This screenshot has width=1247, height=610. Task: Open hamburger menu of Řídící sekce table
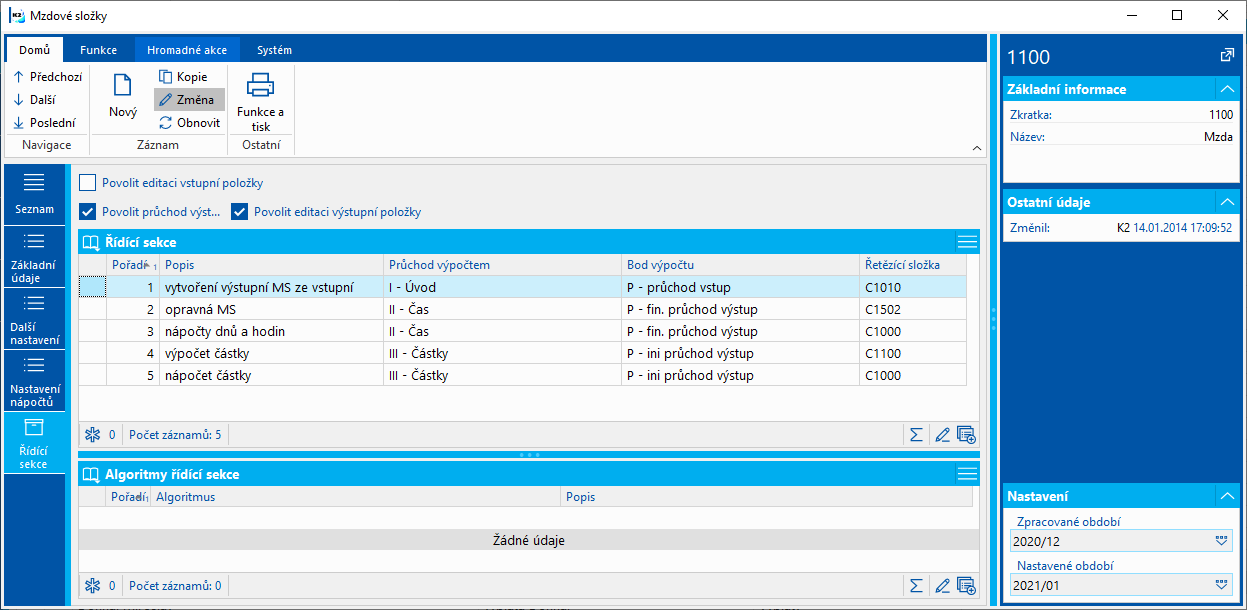(966, 242)
